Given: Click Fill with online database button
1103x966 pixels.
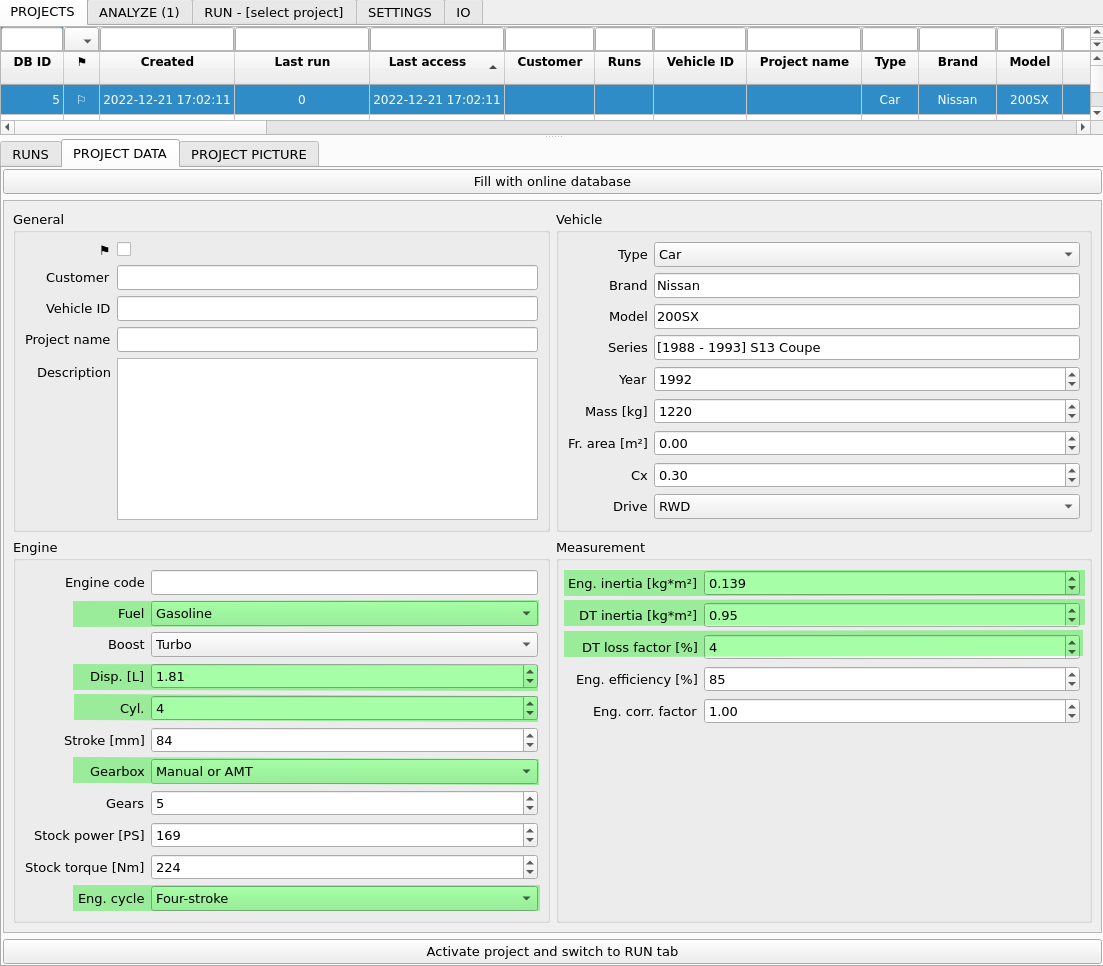Looking at the screenshot, I should [552, 181].
